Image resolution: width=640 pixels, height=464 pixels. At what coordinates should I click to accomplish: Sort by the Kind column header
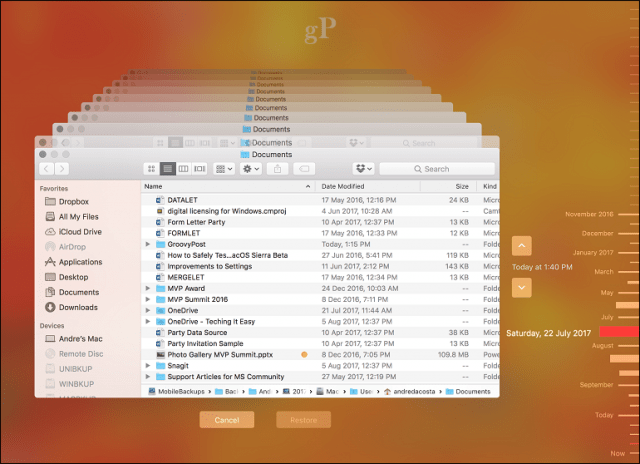click(x=488, y=186)
